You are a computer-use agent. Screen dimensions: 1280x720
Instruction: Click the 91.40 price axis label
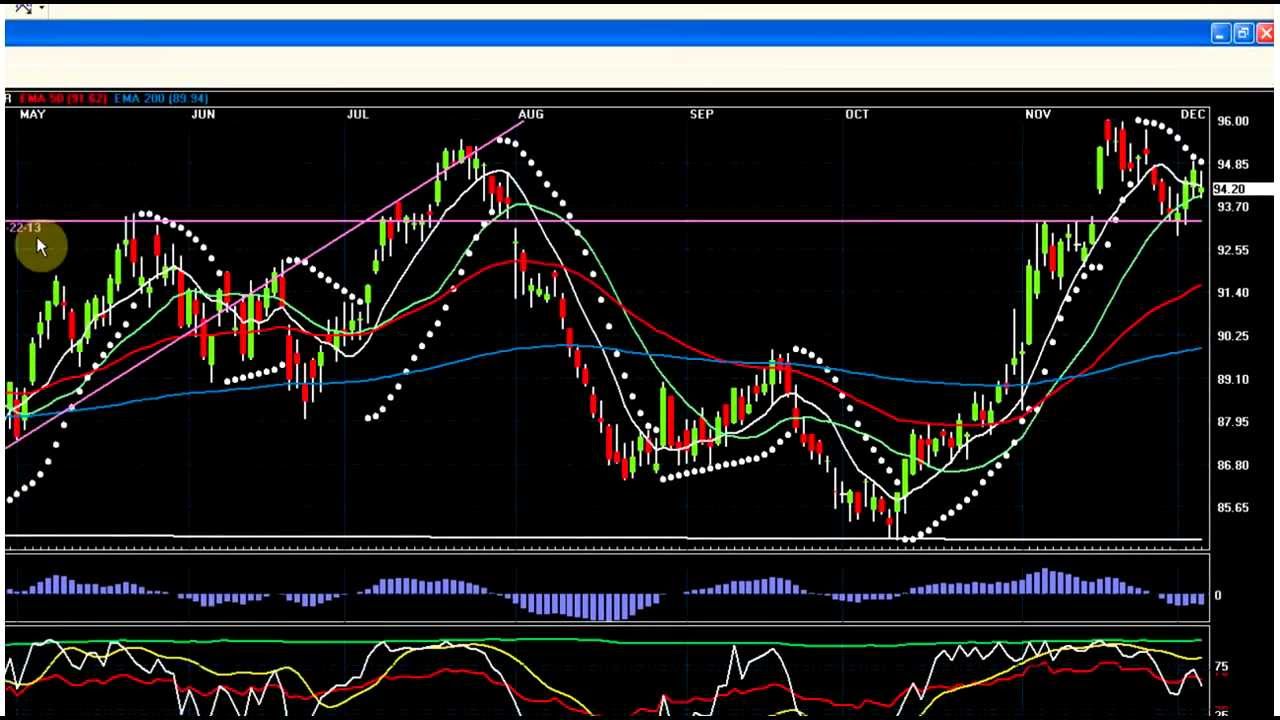coord(1233,293)
